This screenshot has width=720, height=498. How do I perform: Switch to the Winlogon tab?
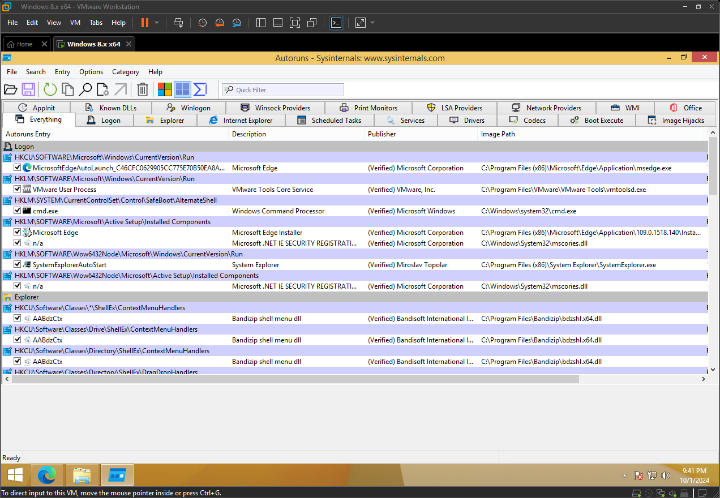click(x=188, y=108)
